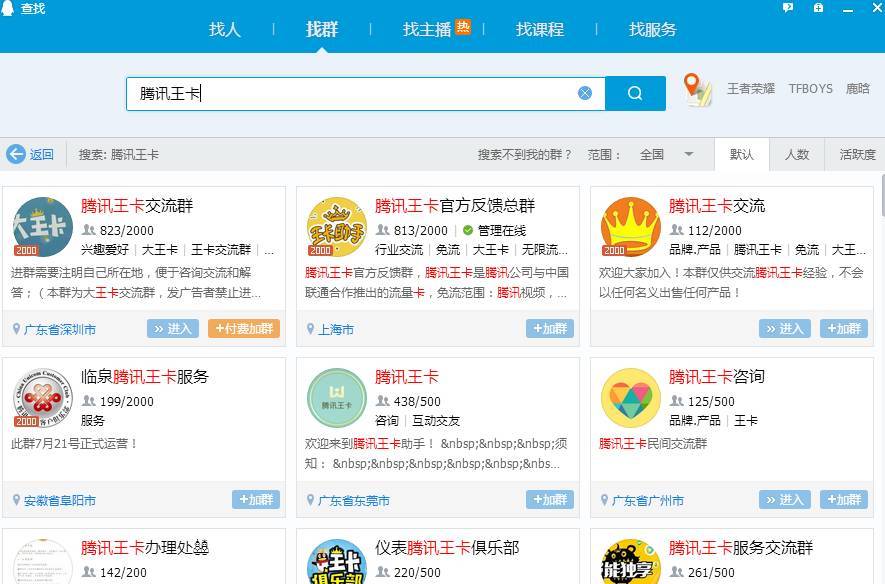Click the 搜索不到我的群？ link
Image resolution: width=885 pixels, height=584 pixels.
525,155
